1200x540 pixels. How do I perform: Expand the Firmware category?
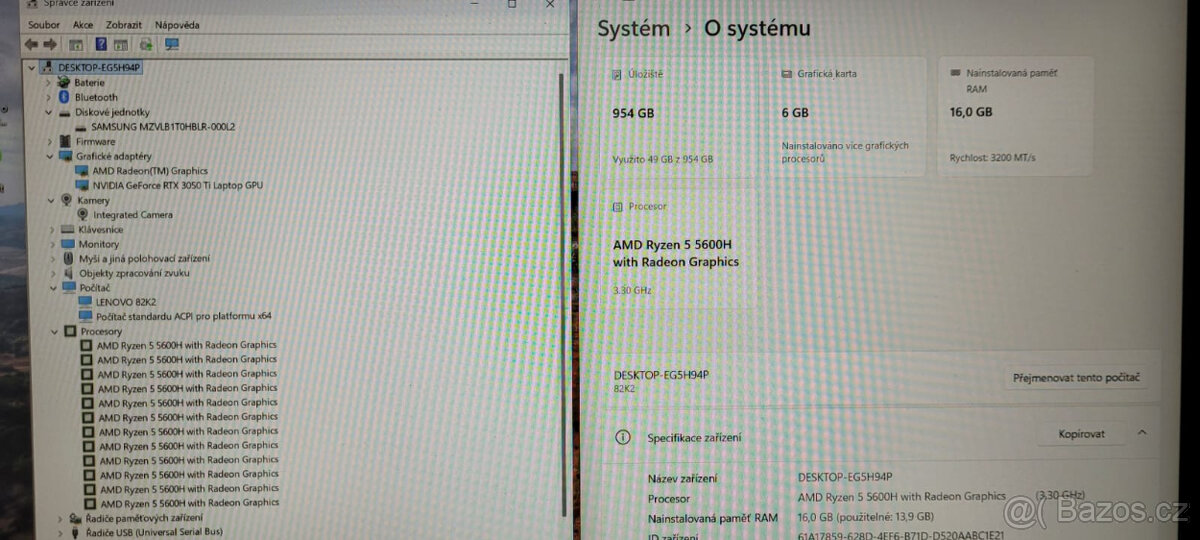[49, 141]
